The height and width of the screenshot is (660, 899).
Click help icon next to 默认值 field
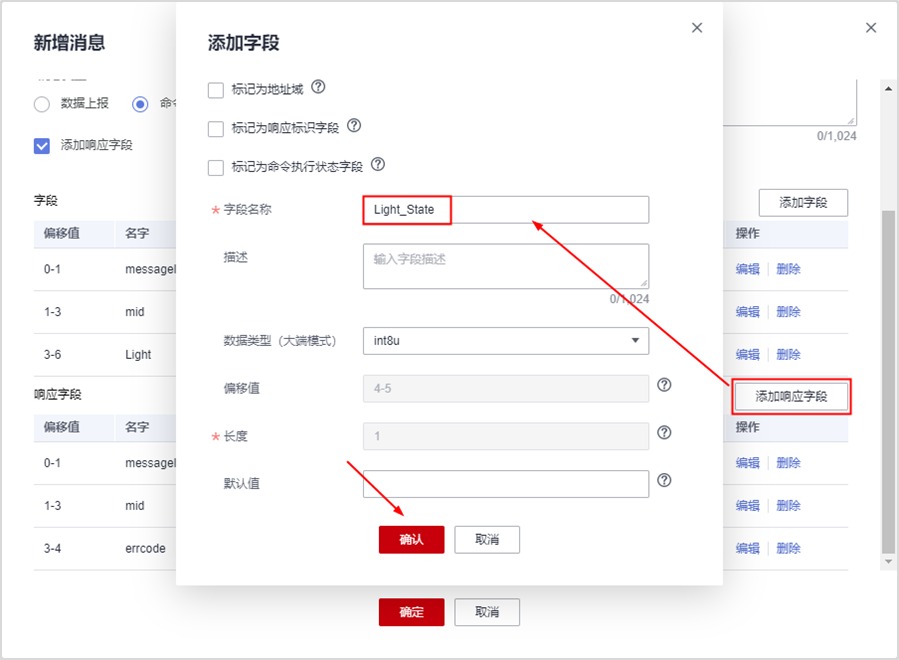664,481
